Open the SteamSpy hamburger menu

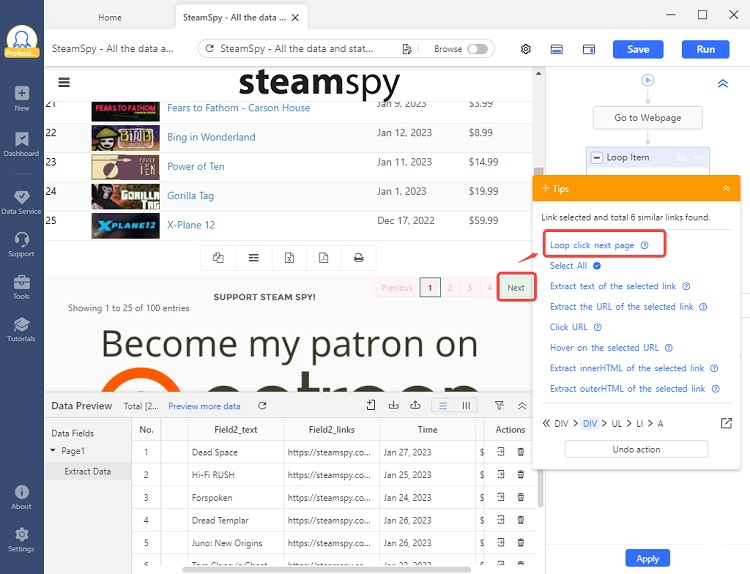coord(64,82)
